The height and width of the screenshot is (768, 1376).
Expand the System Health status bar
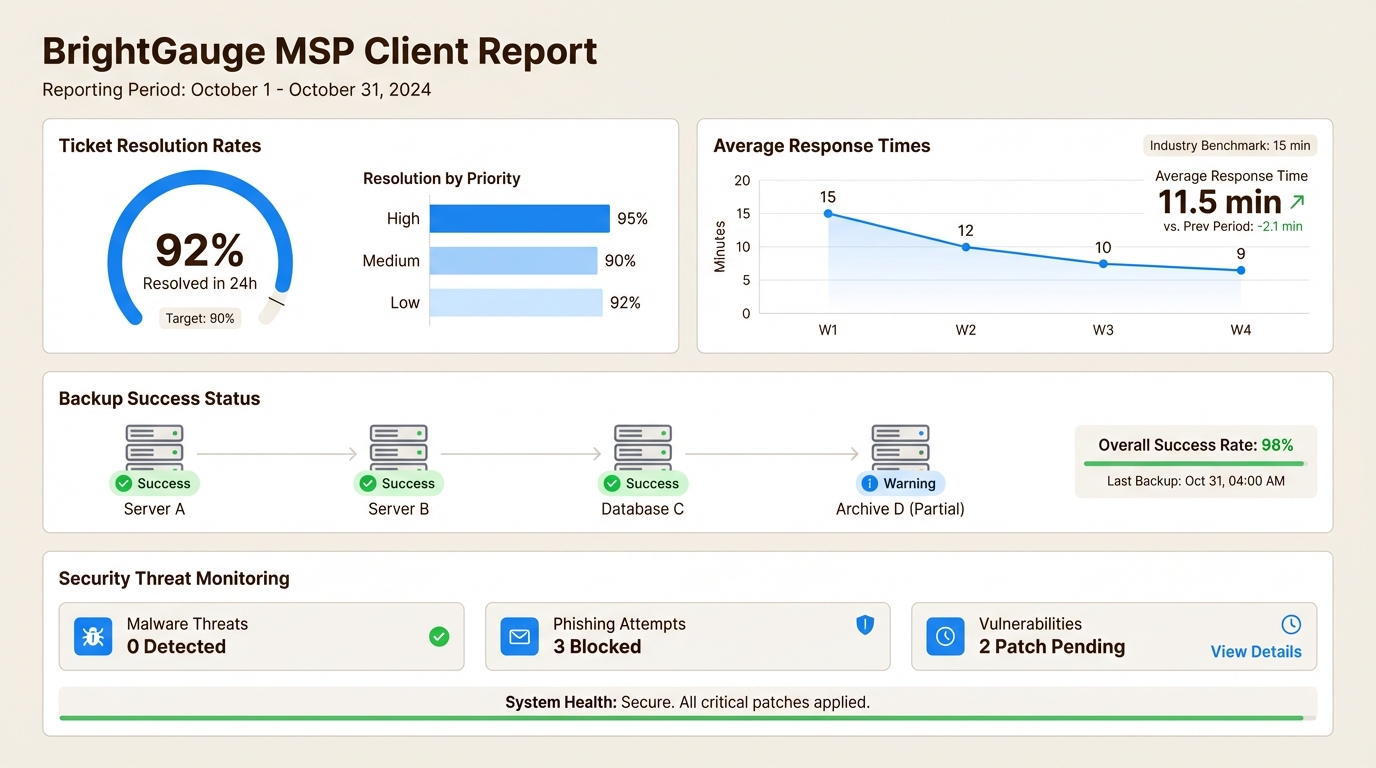click(688, 702)
